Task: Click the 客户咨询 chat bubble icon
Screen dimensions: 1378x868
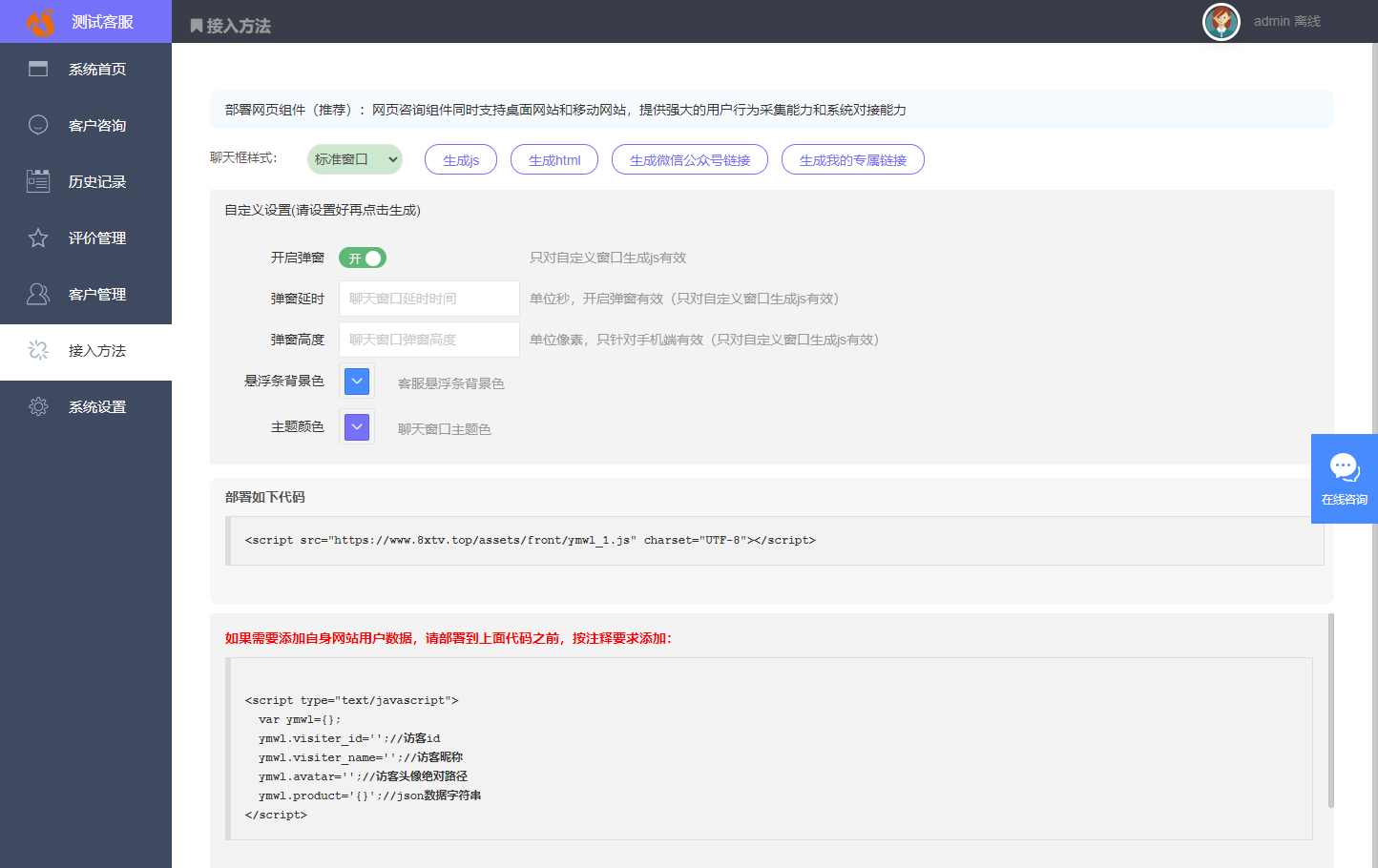Action: 38,125
